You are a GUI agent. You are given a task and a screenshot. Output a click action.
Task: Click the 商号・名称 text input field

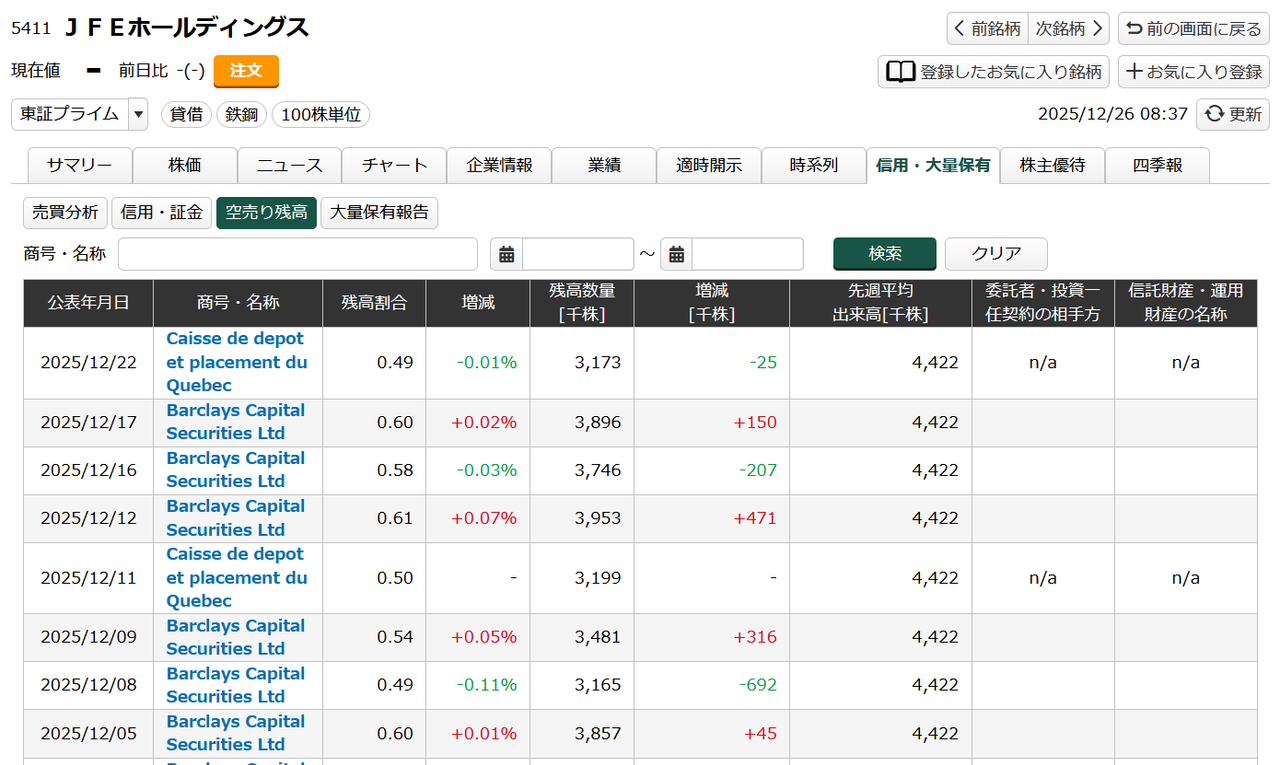coord(298,254)
